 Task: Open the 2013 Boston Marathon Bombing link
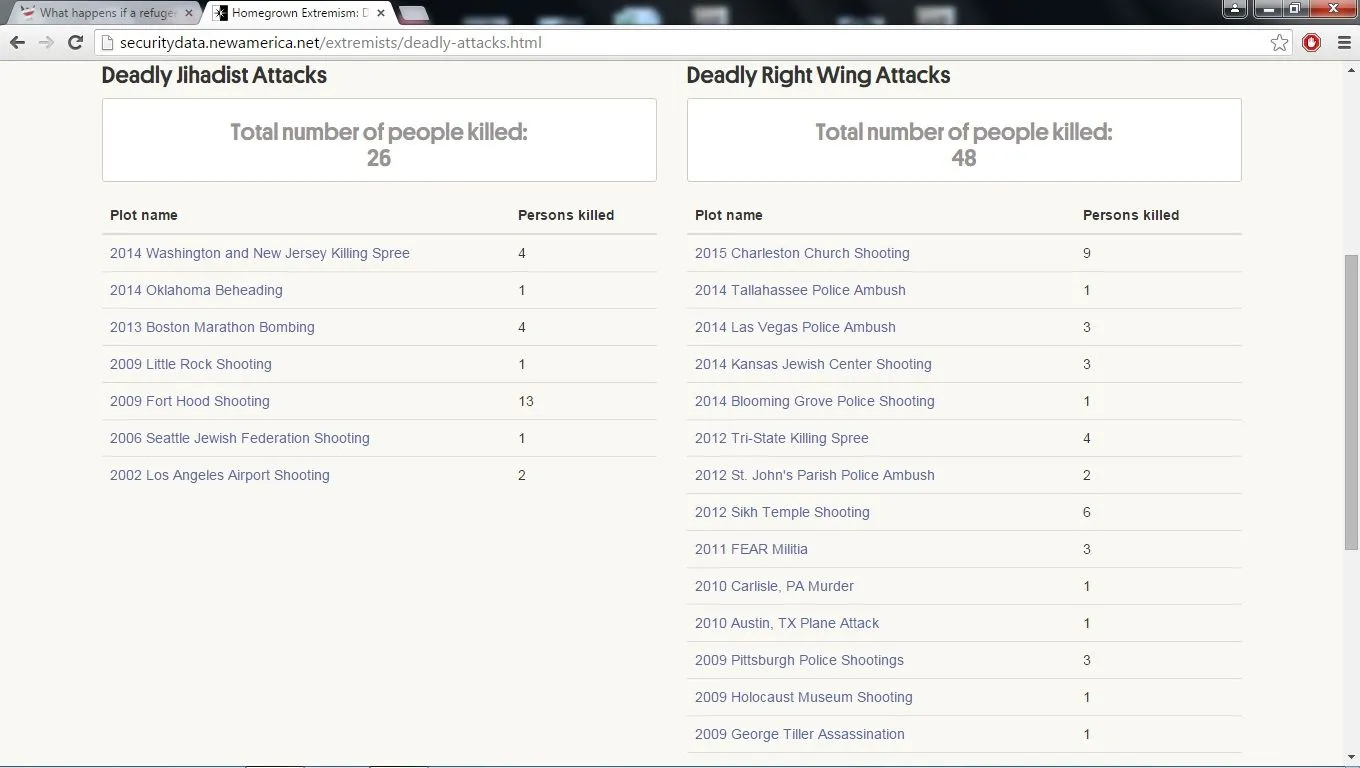coord(212,327)
